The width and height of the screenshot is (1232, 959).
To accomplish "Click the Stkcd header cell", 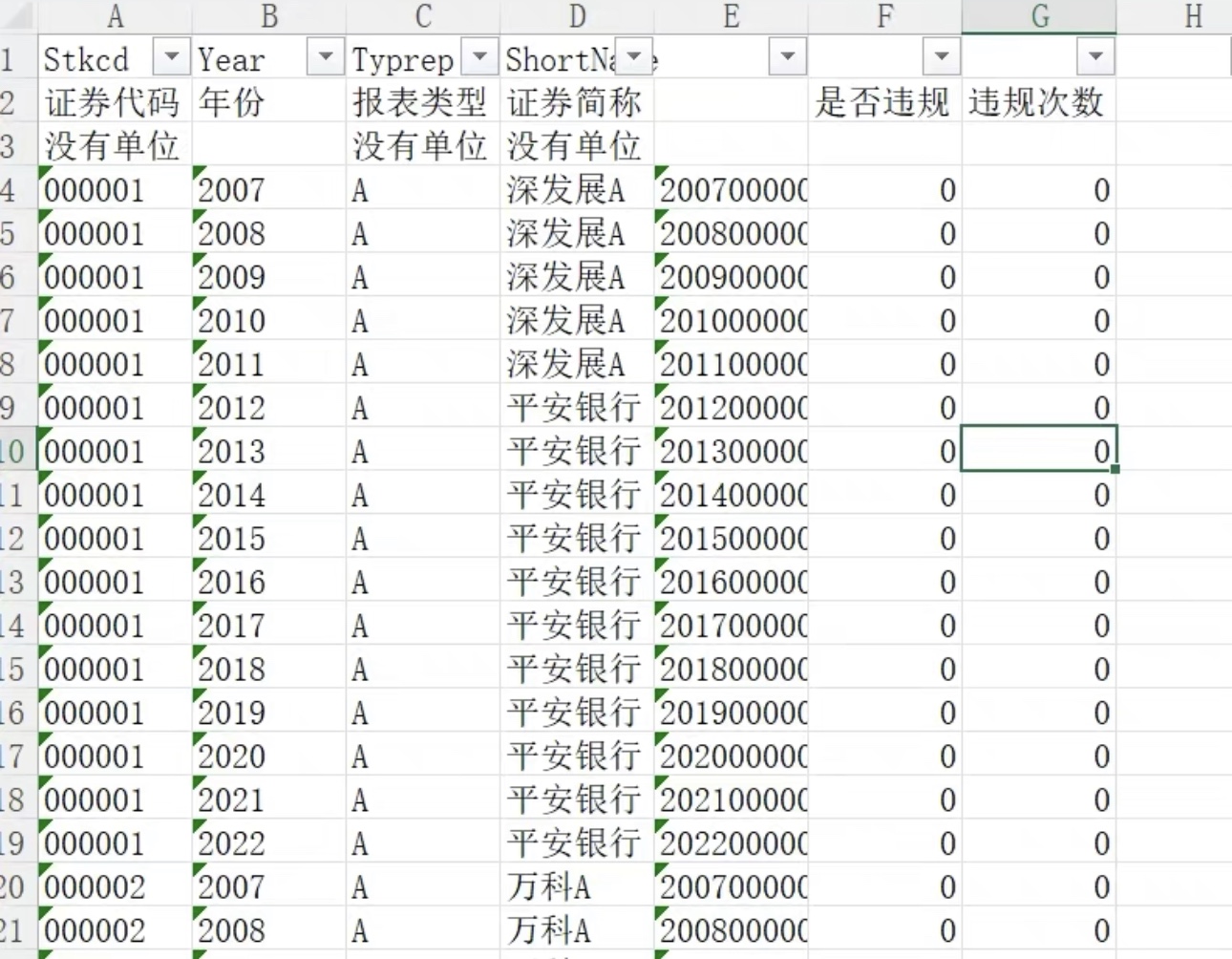I will tap(115, 58).
